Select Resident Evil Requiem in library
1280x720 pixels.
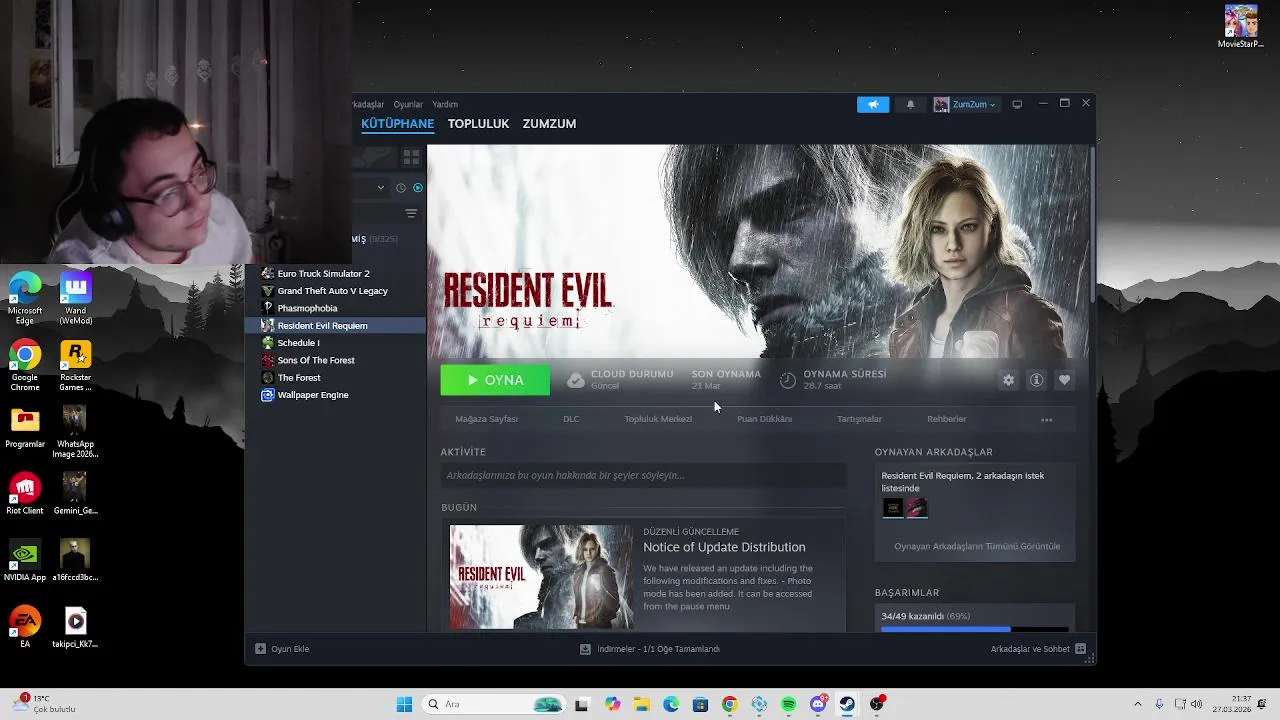pos(336,325)
